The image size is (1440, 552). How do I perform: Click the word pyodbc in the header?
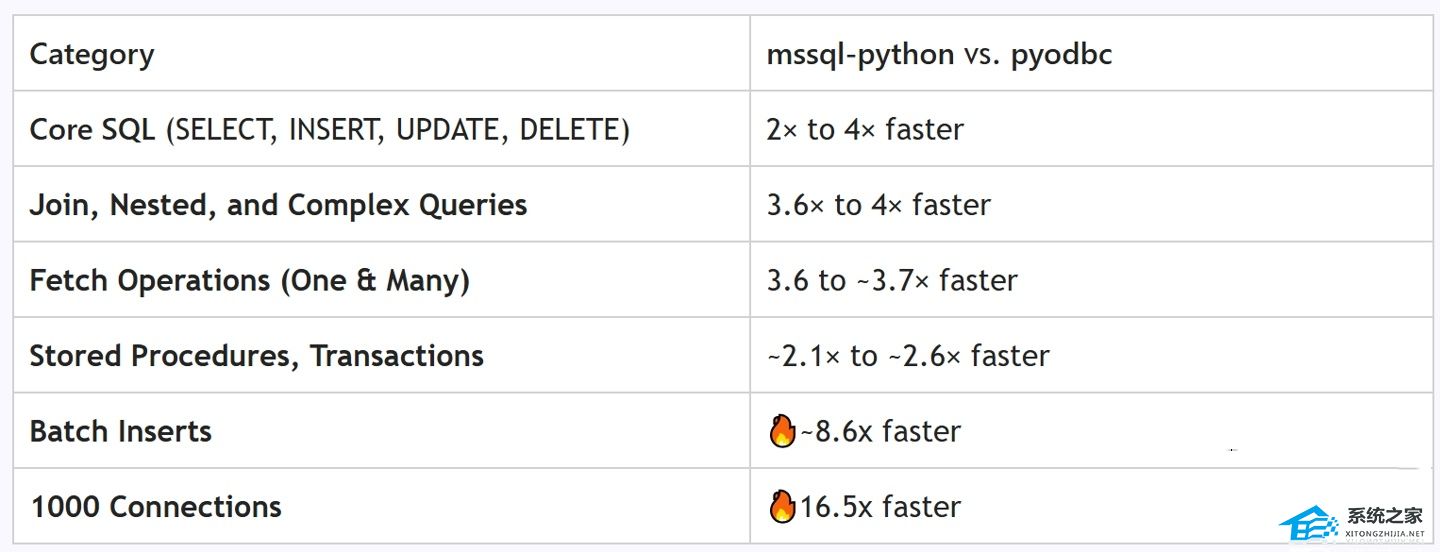[x=1061, y=54]
